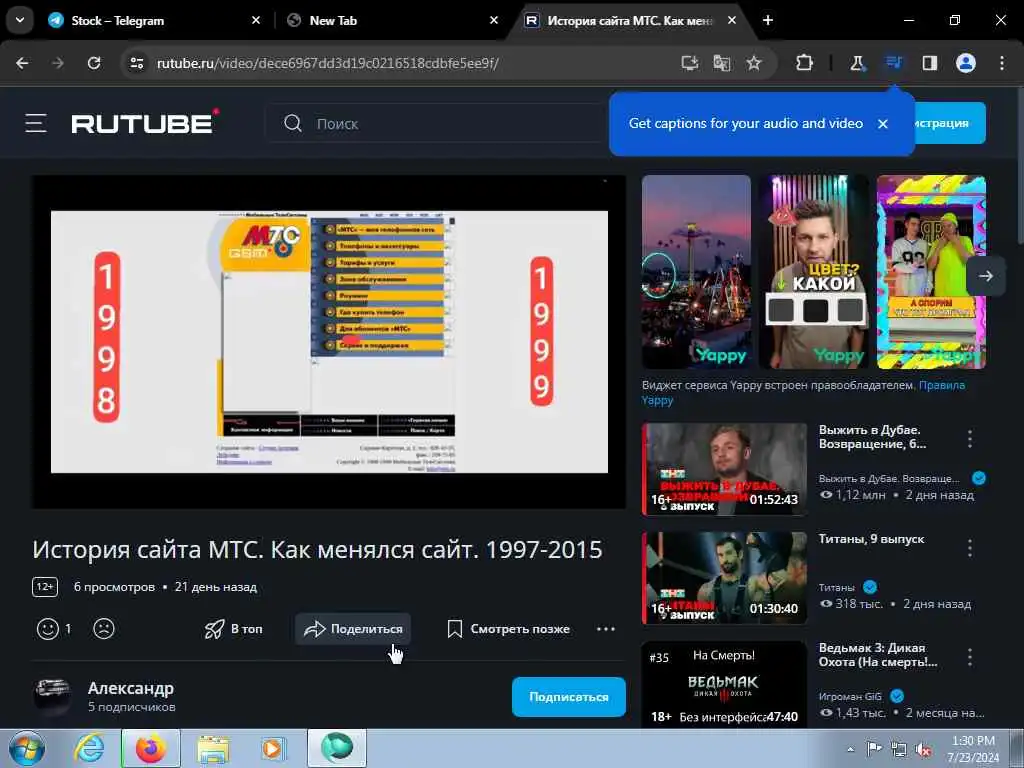The image size is (1024, 768).
Task: Bookmark this page with the star
Action: tap(754, 63)
